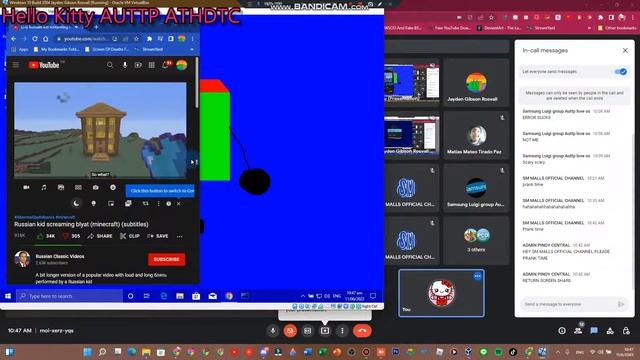This screenshot has height=360, width=640.
Task: Click the youtube.com address bar in VM
Action: [84, 39]
